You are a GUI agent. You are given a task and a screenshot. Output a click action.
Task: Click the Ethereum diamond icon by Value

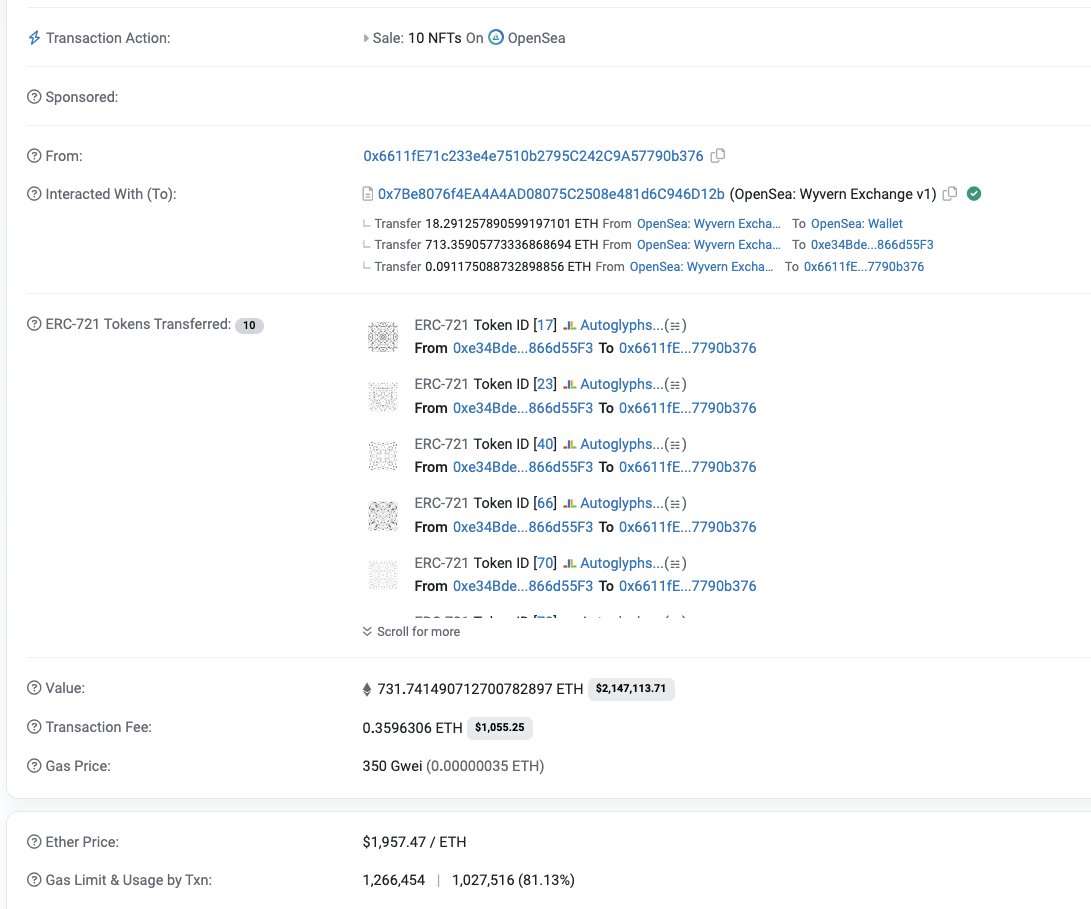(x=367, y=689)
